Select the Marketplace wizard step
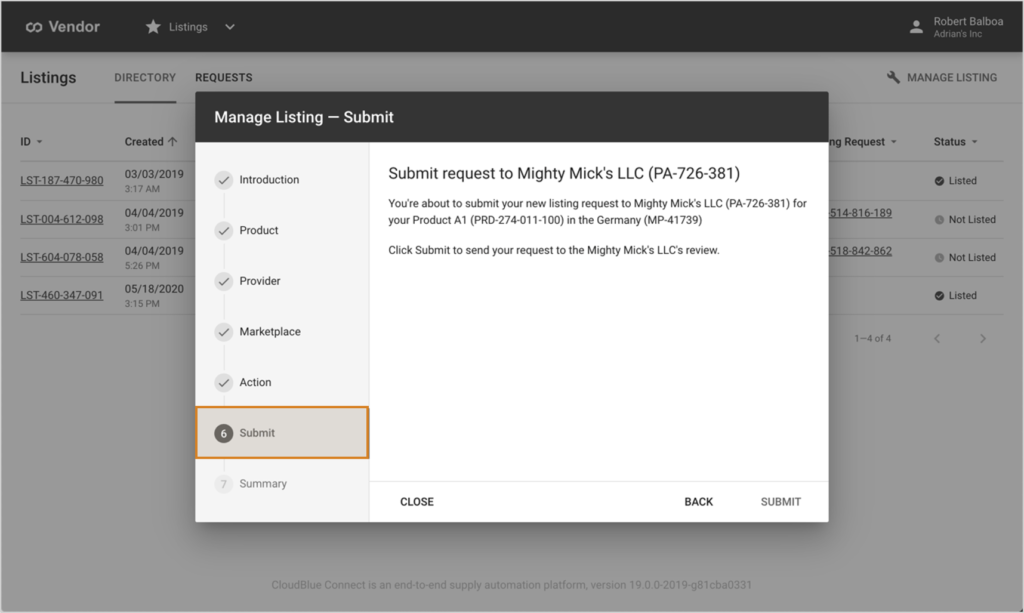This screenshot has width=1024, height=613. point(269,332)
